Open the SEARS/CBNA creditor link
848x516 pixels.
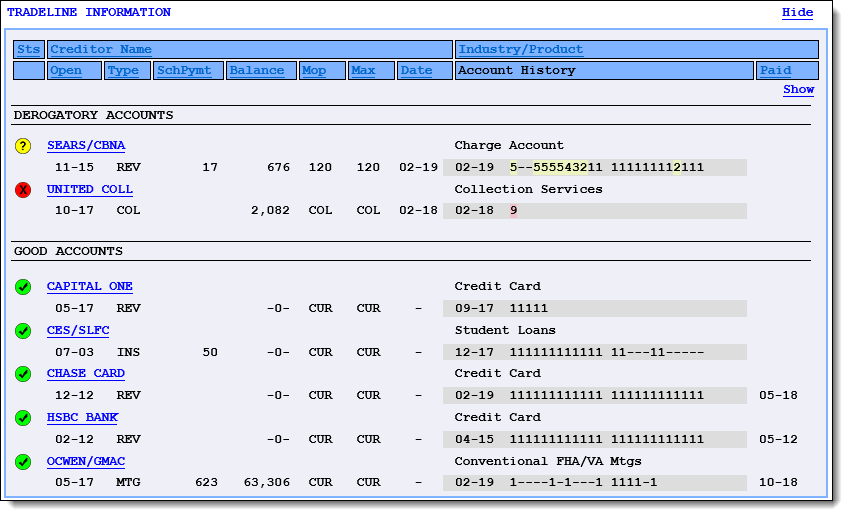86,145
